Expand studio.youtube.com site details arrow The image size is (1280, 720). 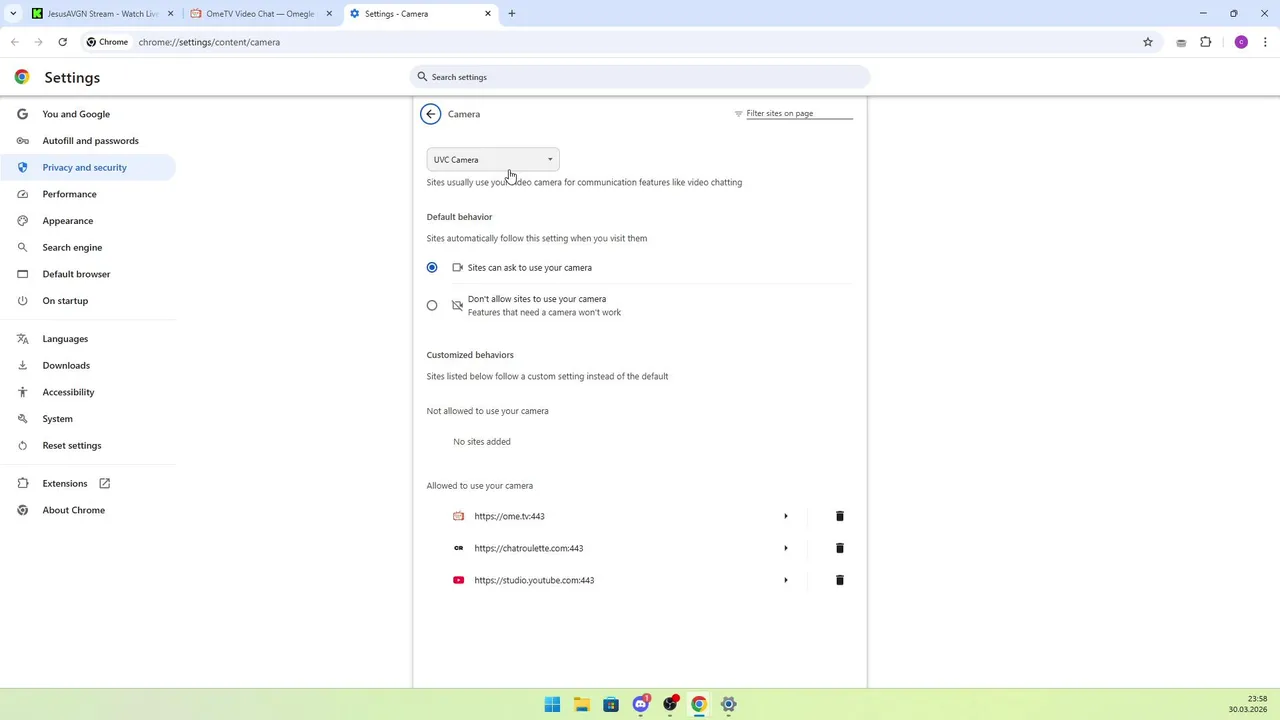click(785, 580)
